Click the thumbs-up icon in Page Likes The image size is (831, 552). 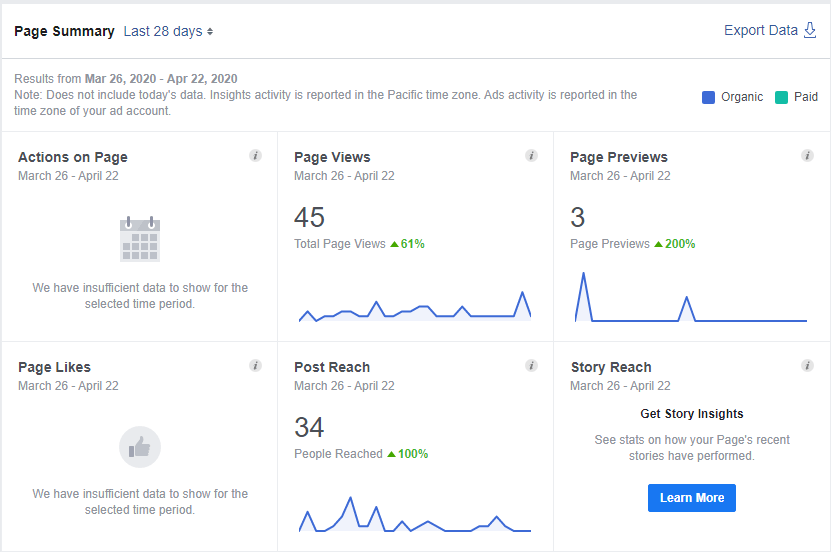click(140, 447)
